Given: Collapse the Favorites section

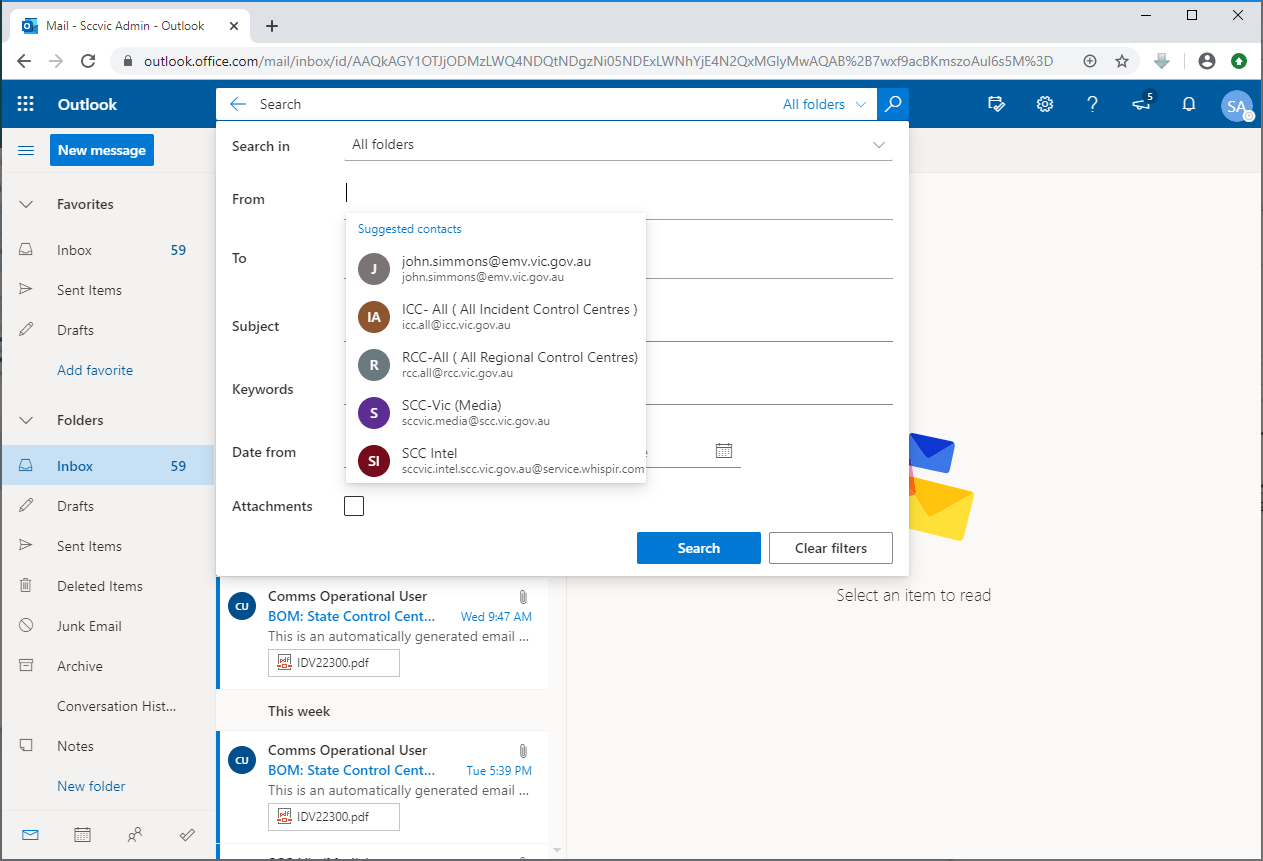Looking at the screenshot, I should coord(27,204).
